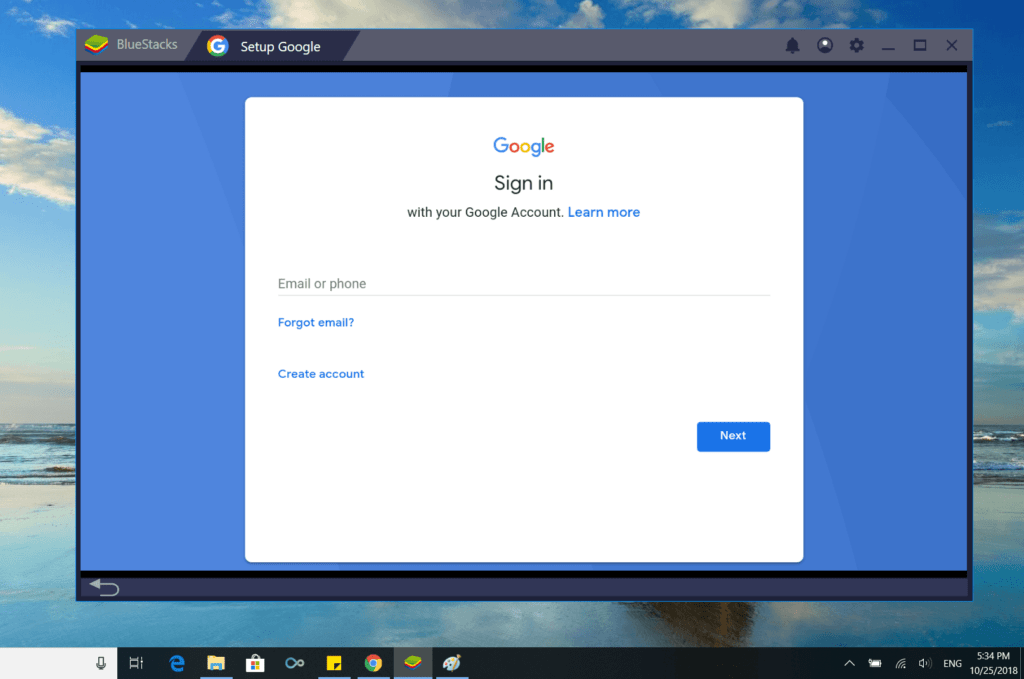Click the taskbar volume speaker icon
The width and height of the screenshot is (1024, 679).
[925, 663]
